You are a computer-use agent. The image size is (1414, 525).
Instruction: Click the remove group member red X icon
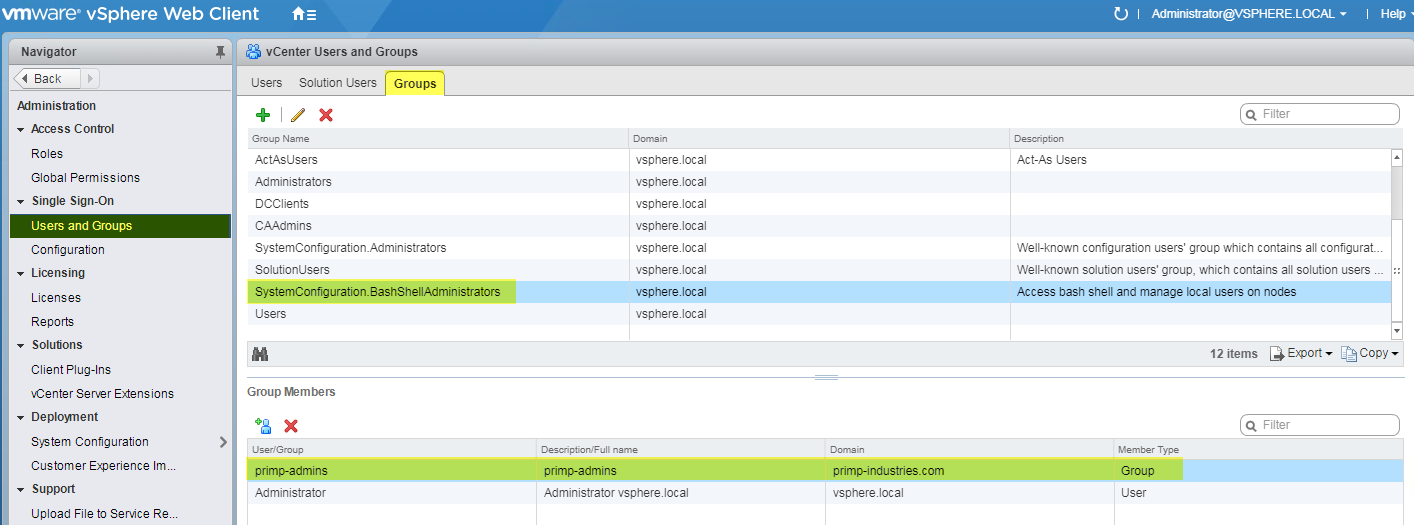tap(291, 426)
